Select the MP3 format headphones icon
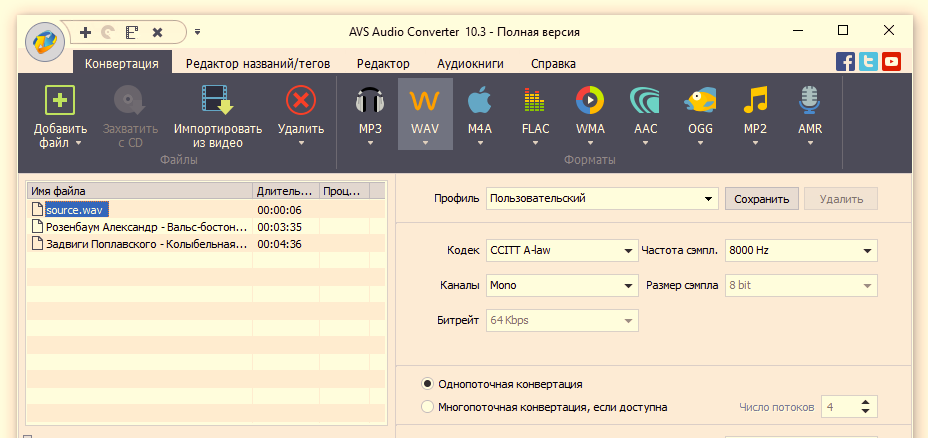928x438 pixels. click(370, 100)
